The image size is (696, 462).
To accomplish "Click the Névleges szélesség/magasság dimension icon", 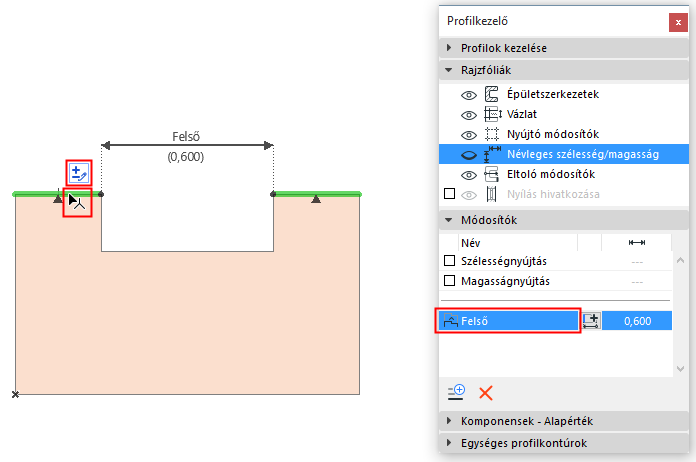I will [492, 154].
